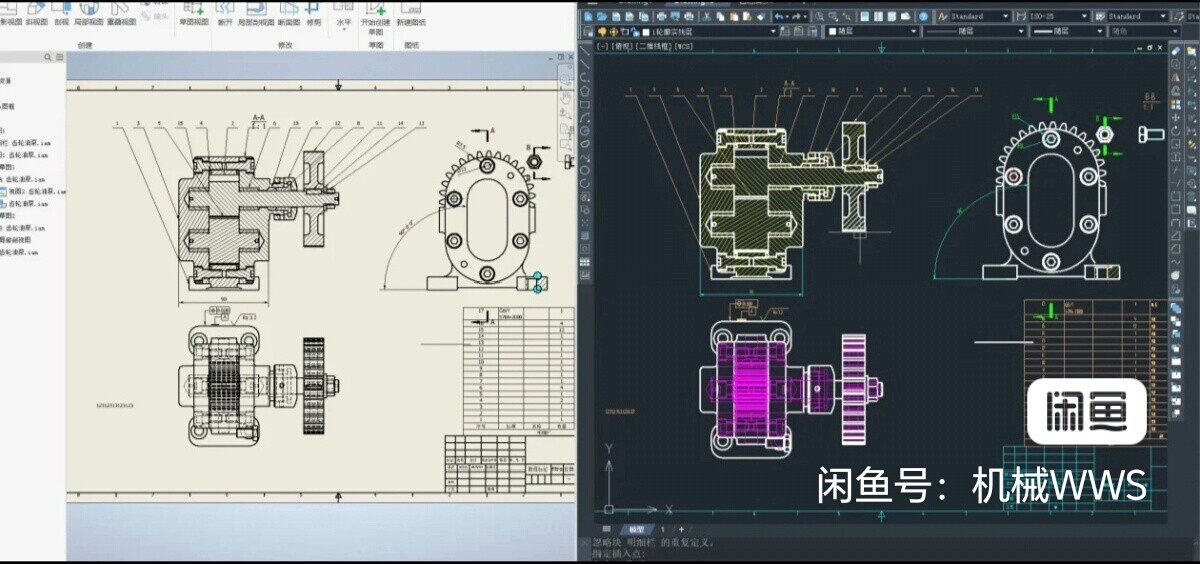Select the 重叠视图 overlay view tool
Image resolution: width=1200 pixels, height=564 pixels.
point(121,15)
